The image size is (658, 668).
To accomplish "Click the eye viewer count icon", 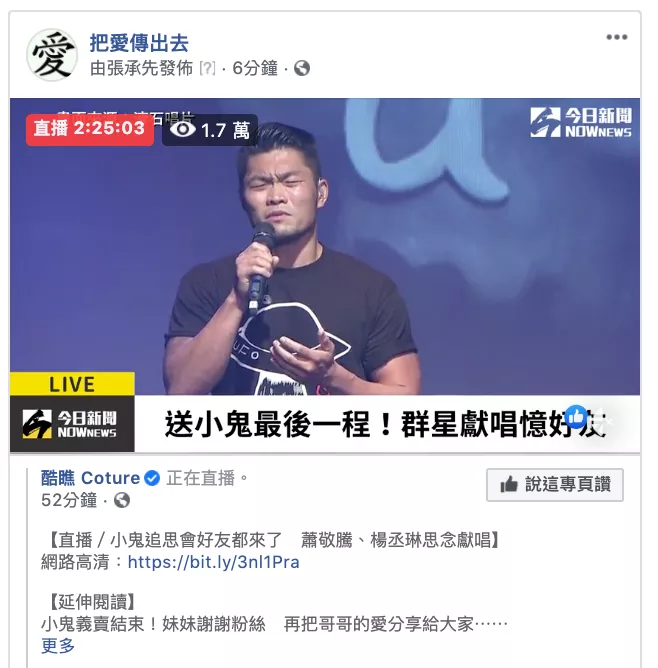I will click(x=183, y=129).
